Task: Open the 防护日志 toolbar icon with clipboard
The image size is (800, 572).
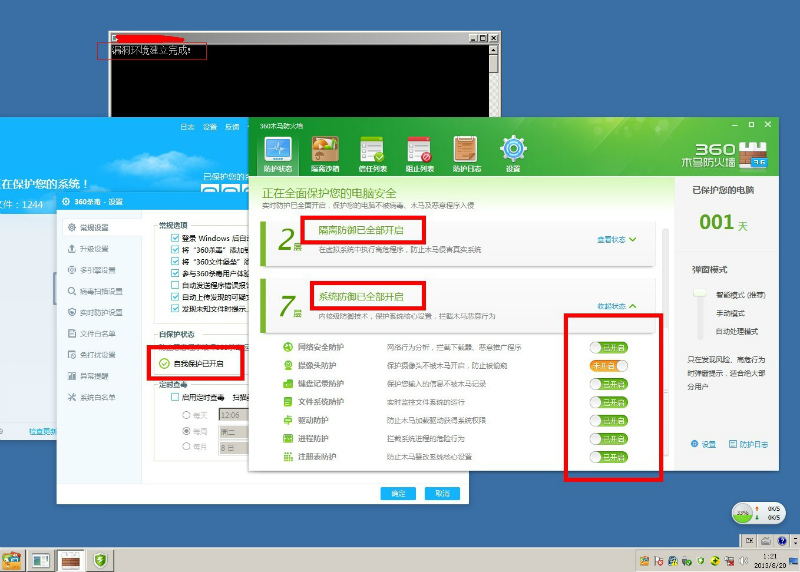Action: (466, 154)
